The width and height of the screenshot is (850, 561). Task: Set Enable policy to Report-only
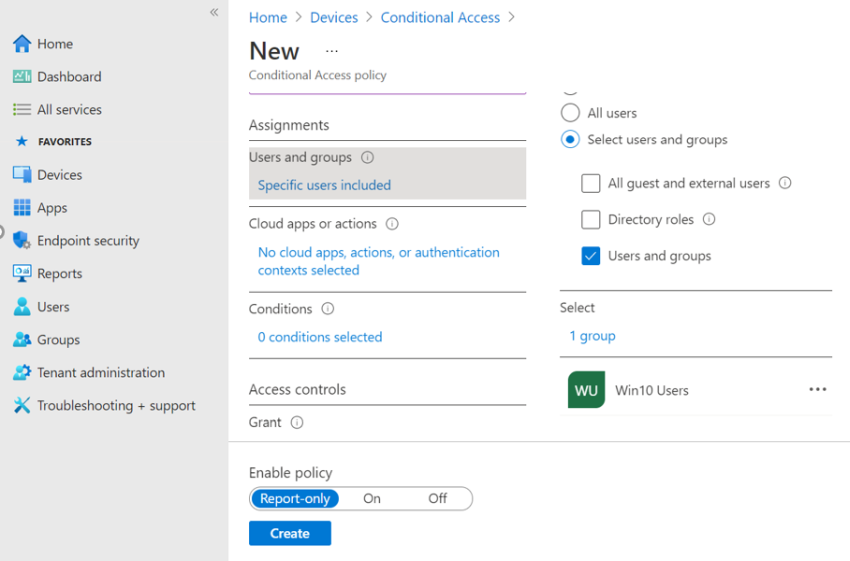[x=295, y=499]
